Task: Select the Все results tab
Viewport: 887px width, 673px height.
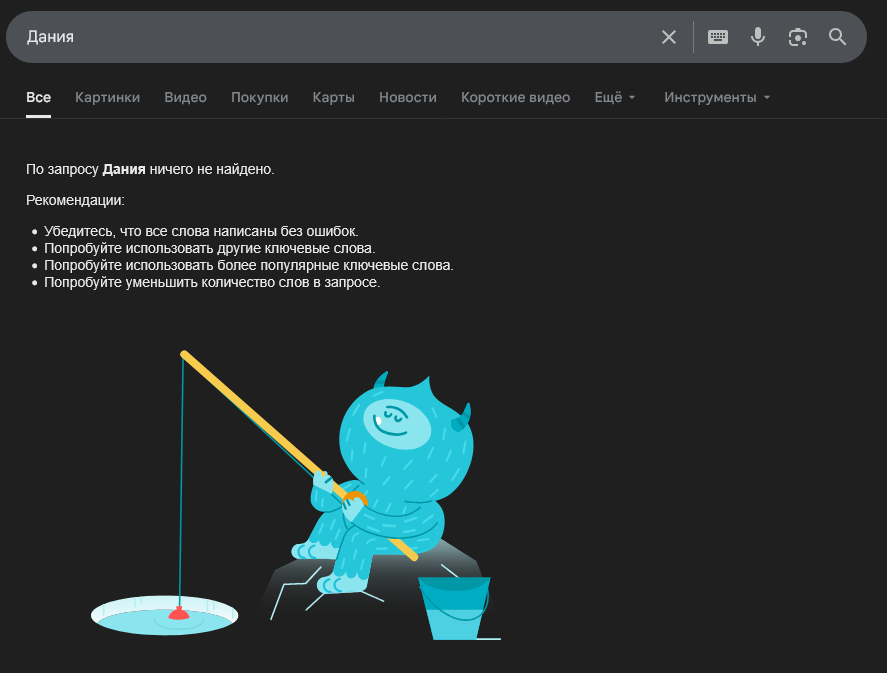Action: [x=38, y=97]
